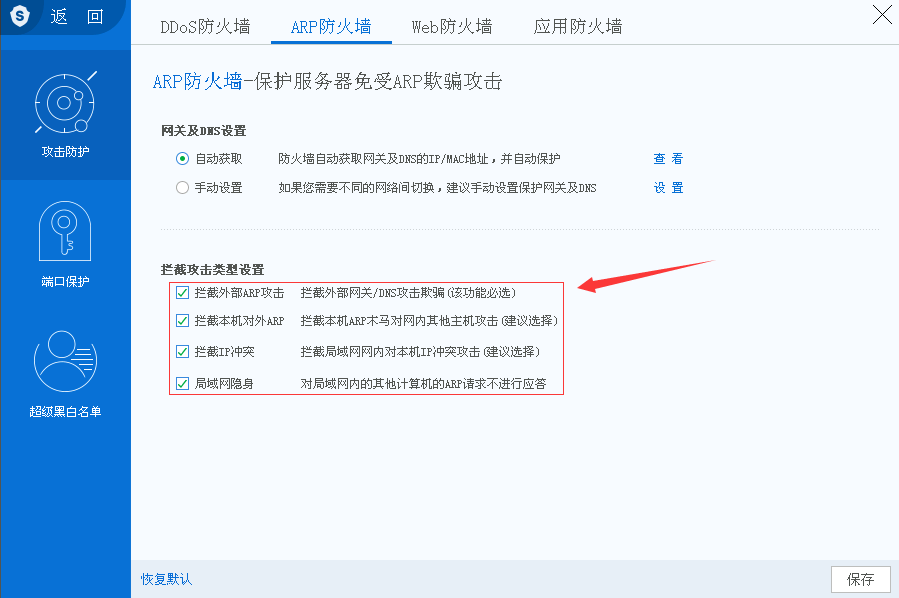Screen dimensions: 899x598
Task: Click the 恢复默认 restore defaults link
Action: pos(166,579)
